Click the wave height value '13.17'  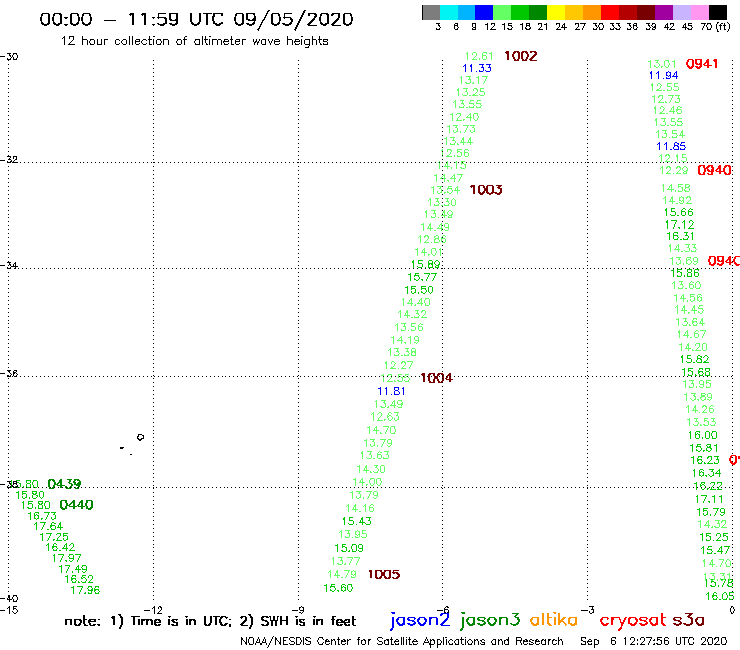(473, 80)
